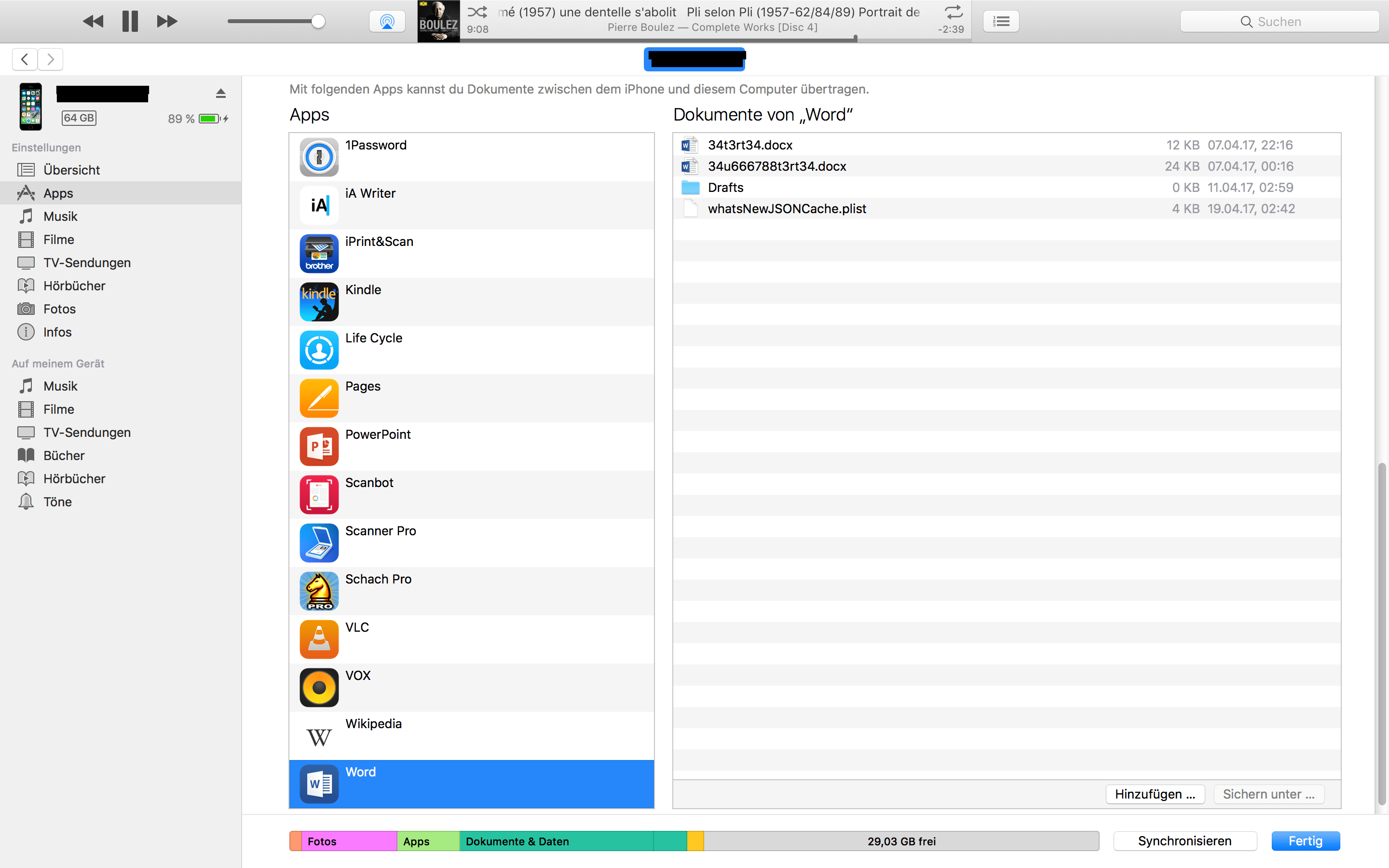1389x868 pixels.
Task: Select the Kindle app icon
Action: 319,302
